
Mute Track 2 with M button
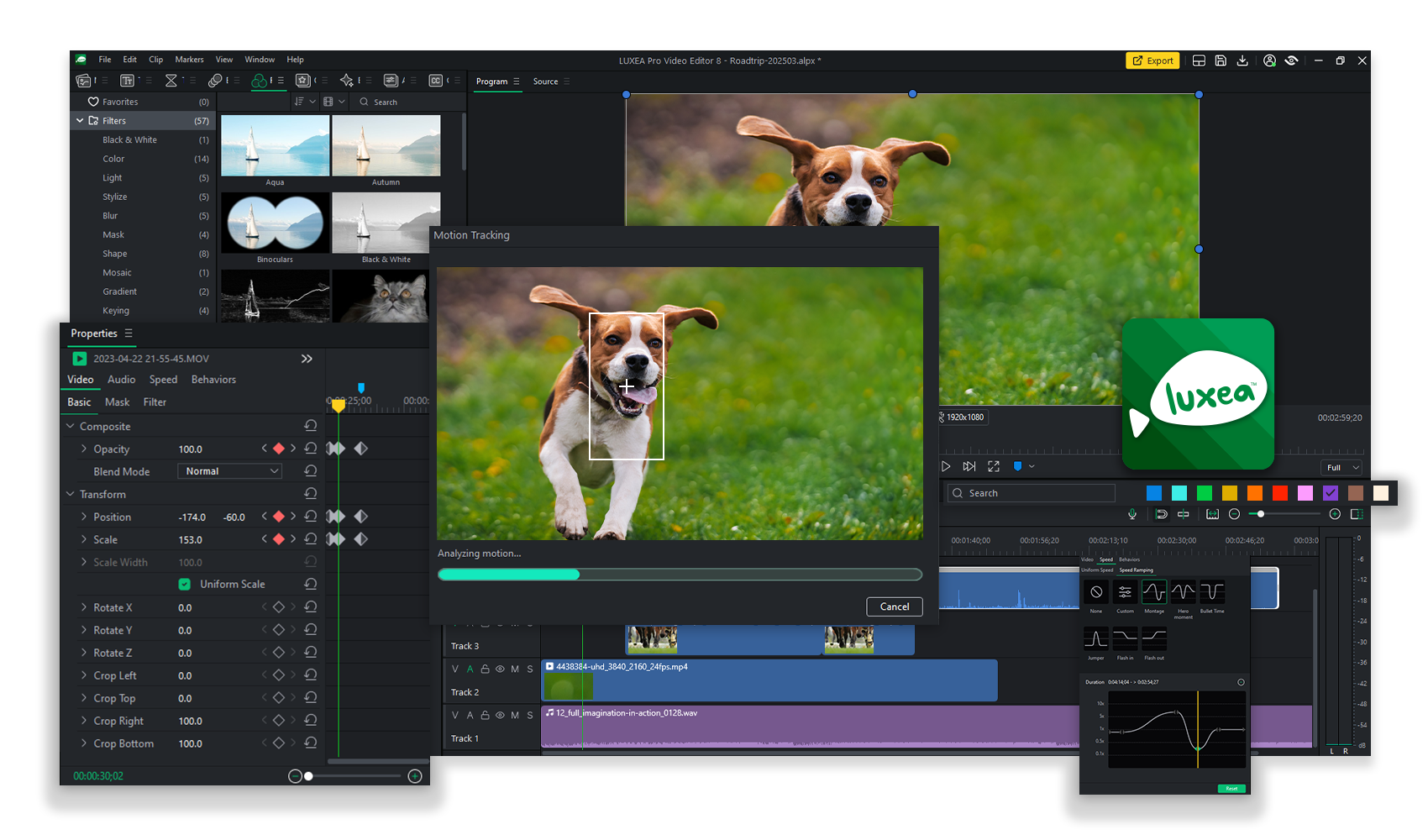pyautogui.click(x=515, y=669)
